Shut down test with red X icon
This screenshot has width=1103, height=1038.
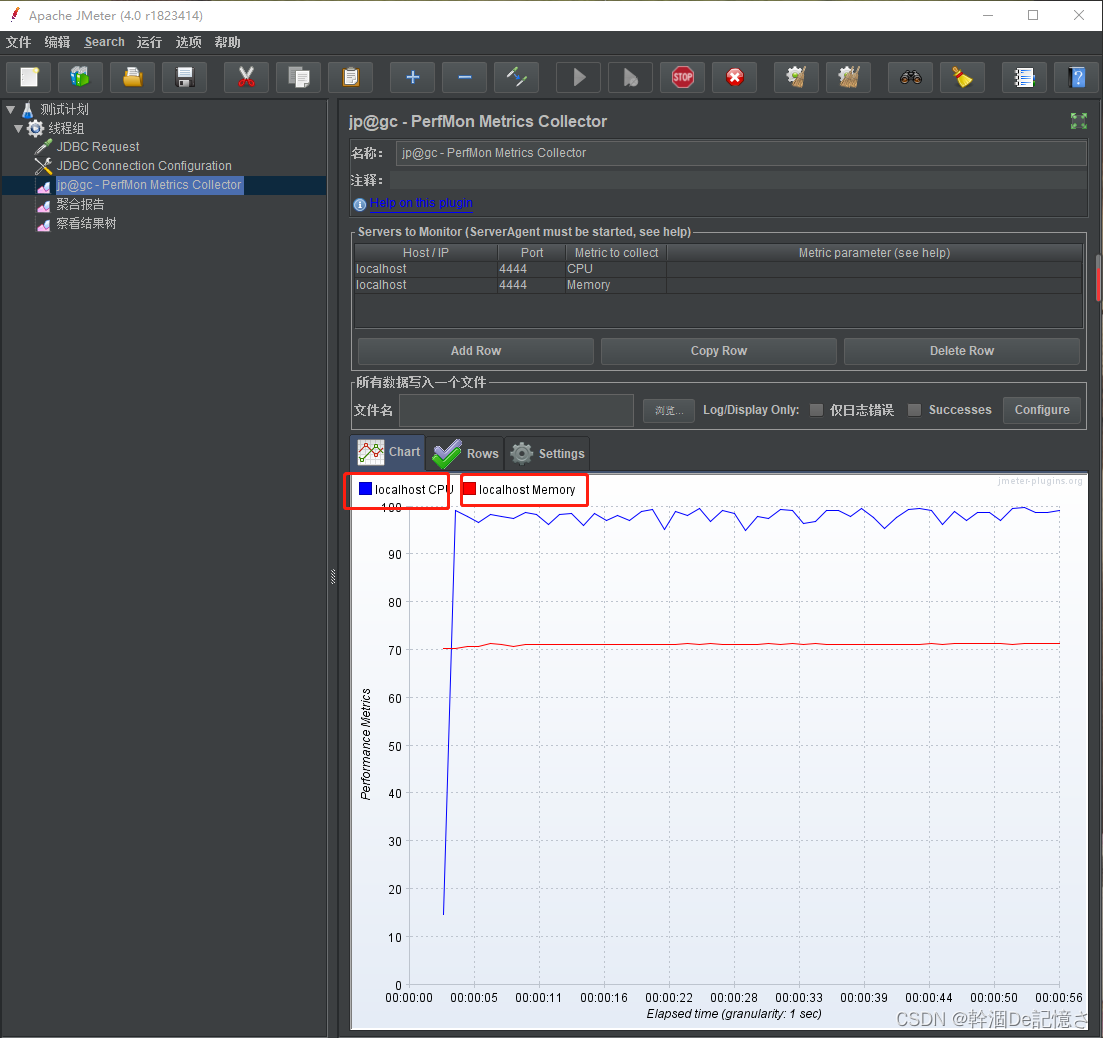click(x=734, y=77)
